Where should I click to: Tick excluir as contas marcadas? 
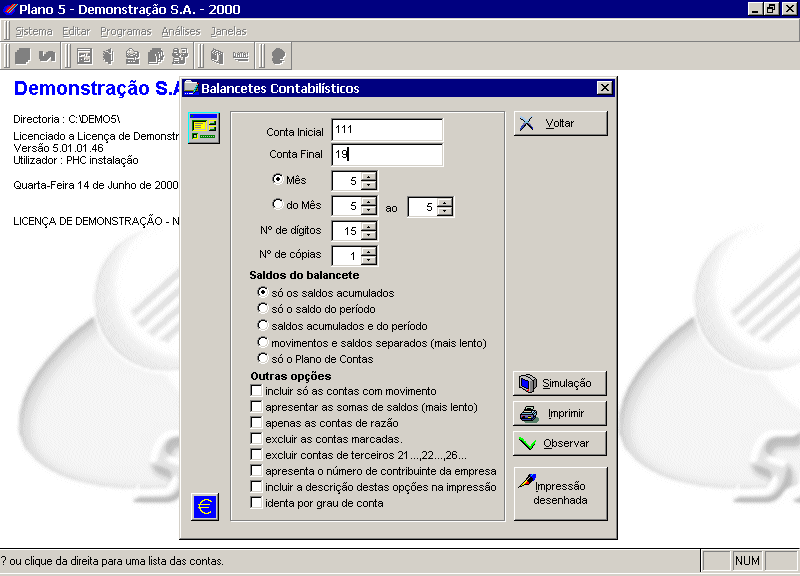click(256, 438)
